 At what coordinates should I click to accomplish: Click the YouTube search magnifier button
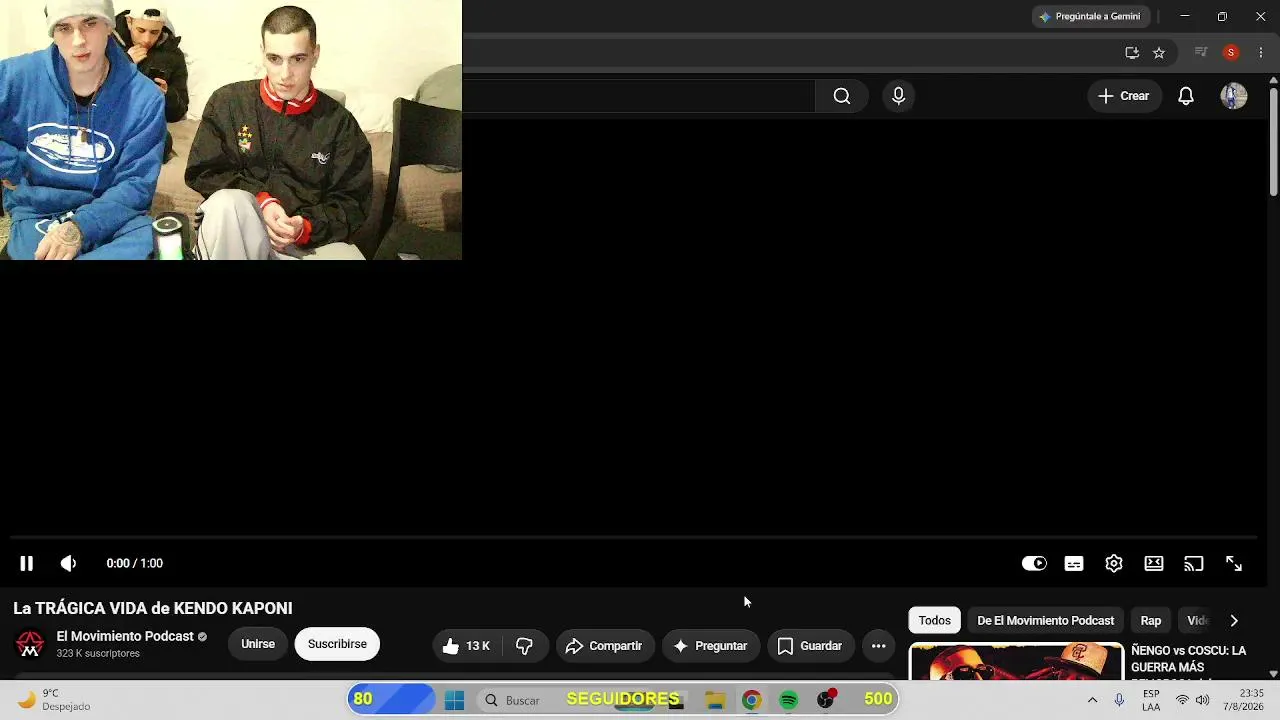tap(842, 96)
